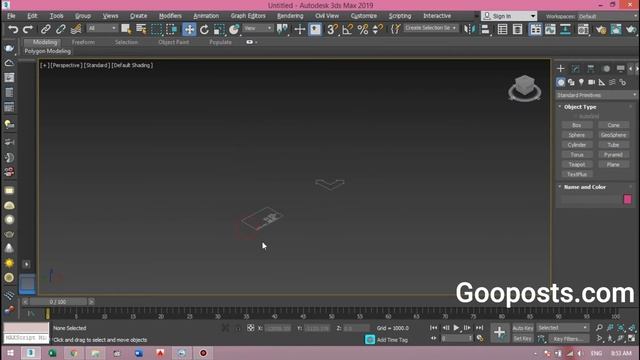Select the Bind to Space Warp tool
The height and width of the screenshot is (360, 640).
tap(76, 29)
